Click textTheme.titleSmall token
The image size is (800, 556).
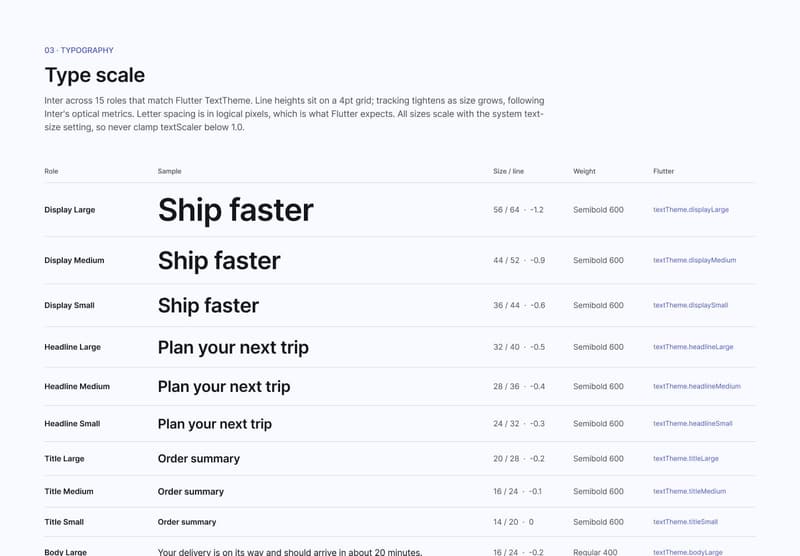click(x=685, y=522)
